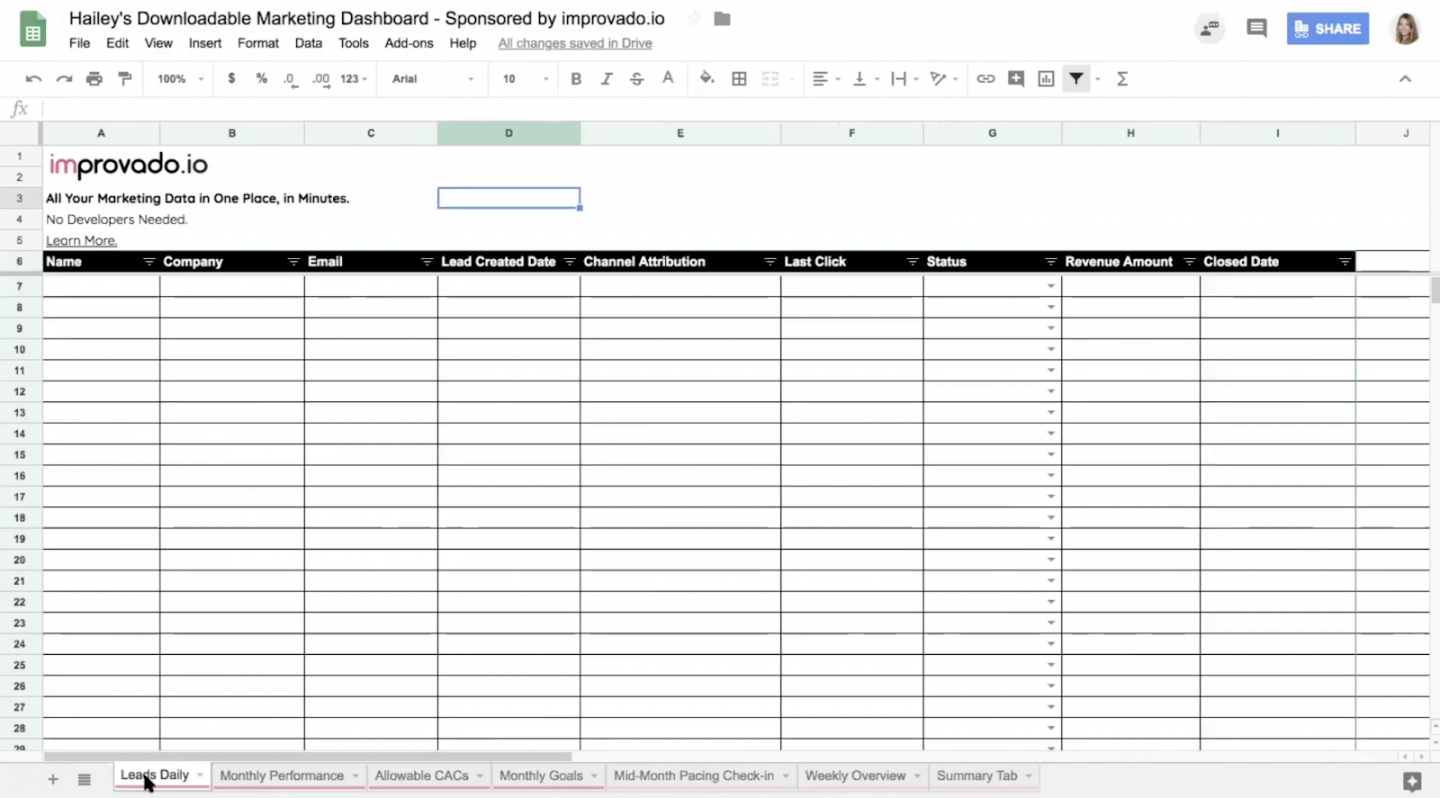Open the fill color picker
Screen dimensions: 1440x798
(x=707, y=79)
